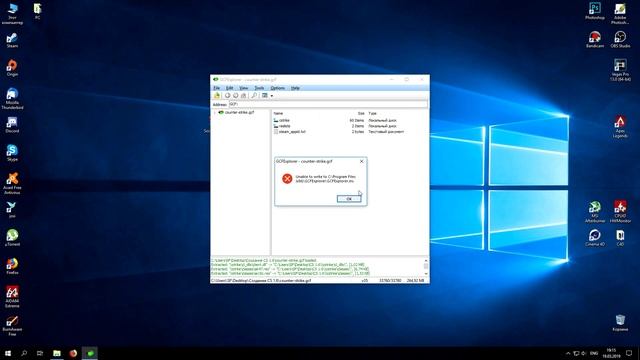Click the Back navigation toolbar icon
The image size is (640, 360).
(227, 96)
